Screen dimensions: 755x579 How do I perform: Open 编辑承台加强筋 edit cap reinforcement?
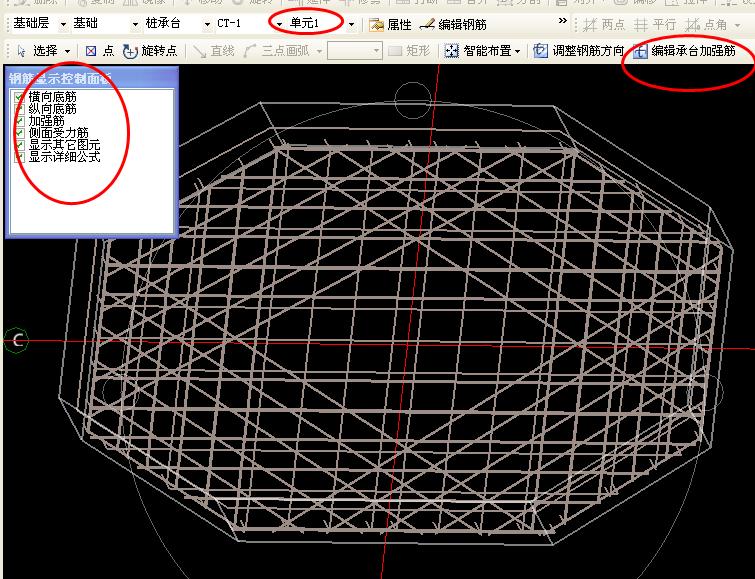click(684, 51)
